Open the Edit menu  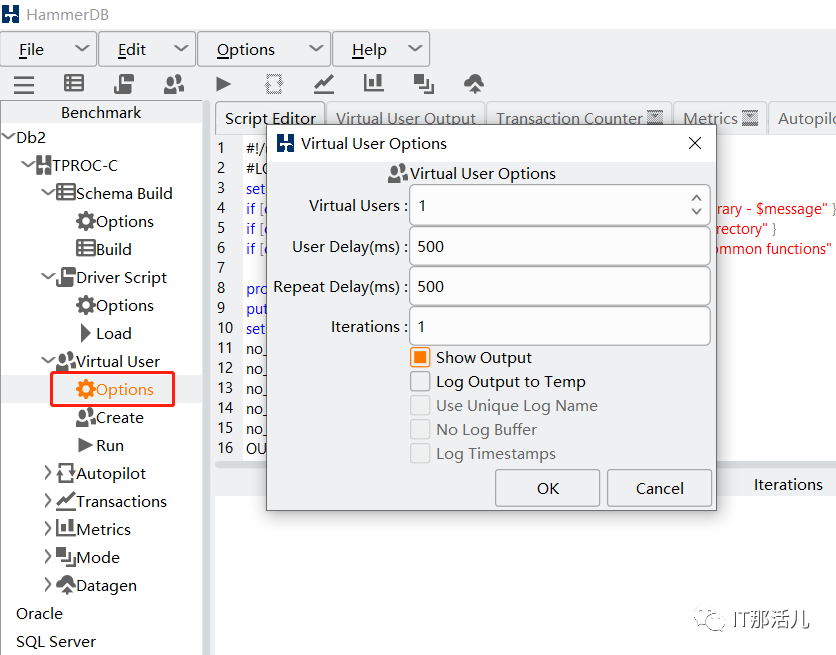(147, 49)
